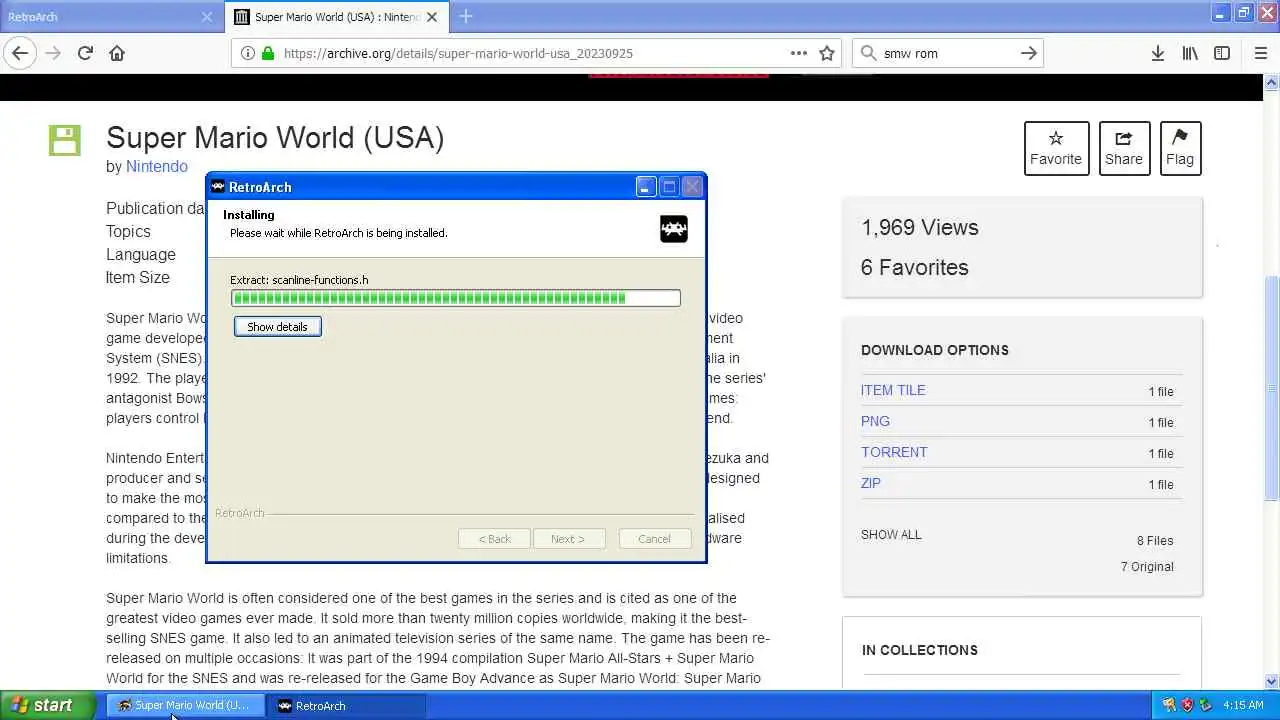Open the Nintendo creator link
The height and width of the screenshot is (720, 1280).
(x=157, y=167)
